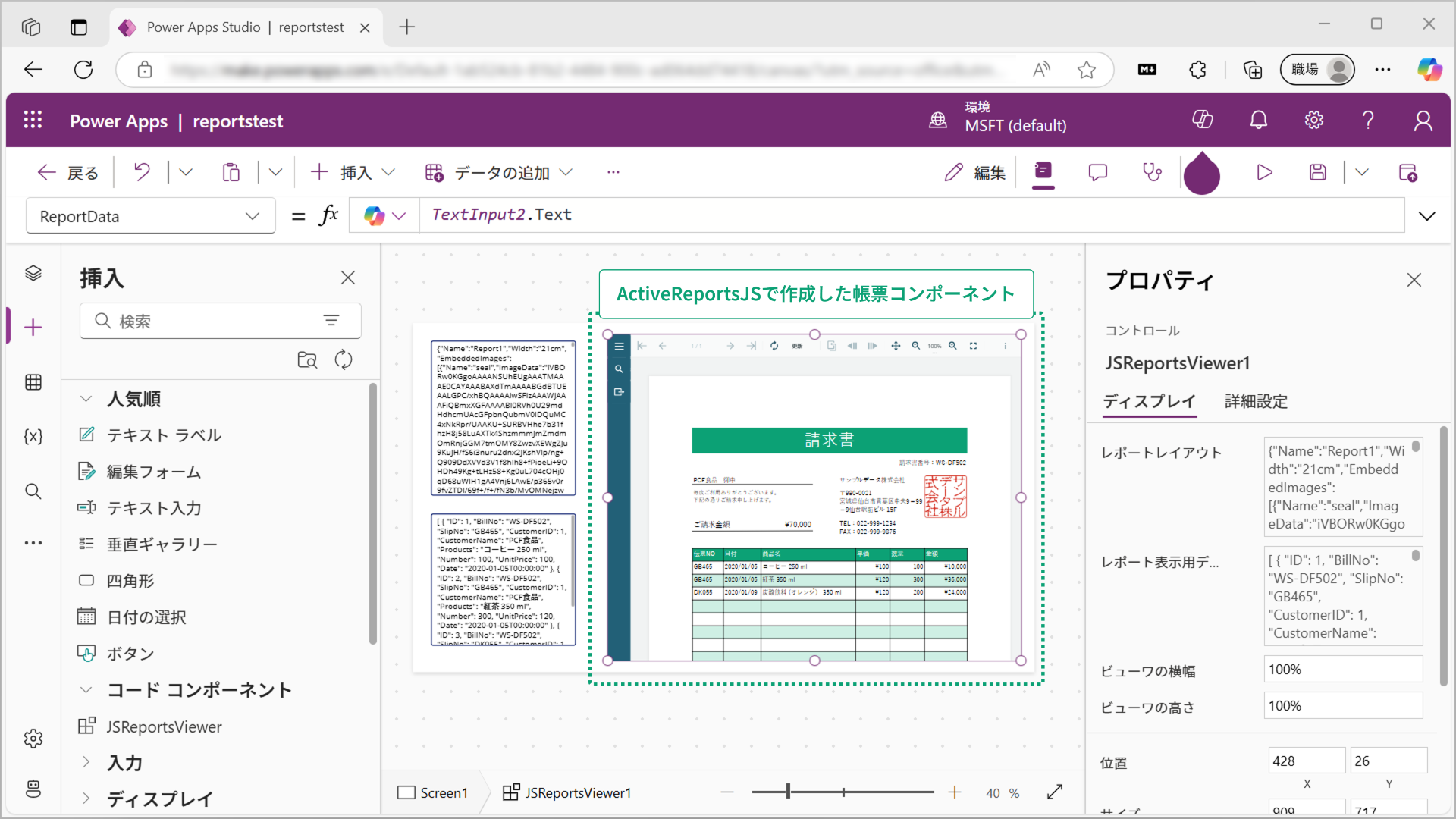Click the Publish icon in toolbar
This screenshot has height=819, width=1456.
point(1408,173)
